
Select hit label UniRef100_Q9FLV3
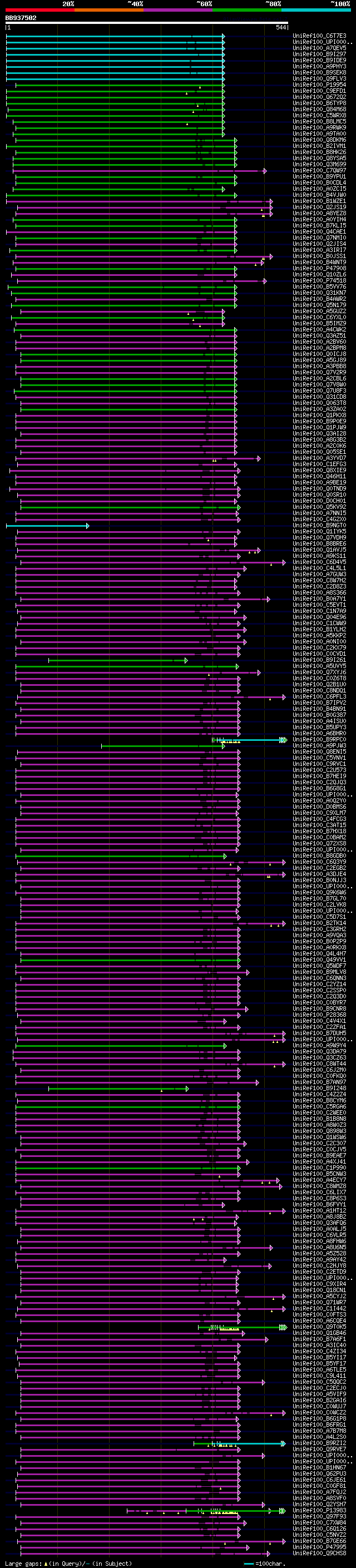(x=319, y=78)
